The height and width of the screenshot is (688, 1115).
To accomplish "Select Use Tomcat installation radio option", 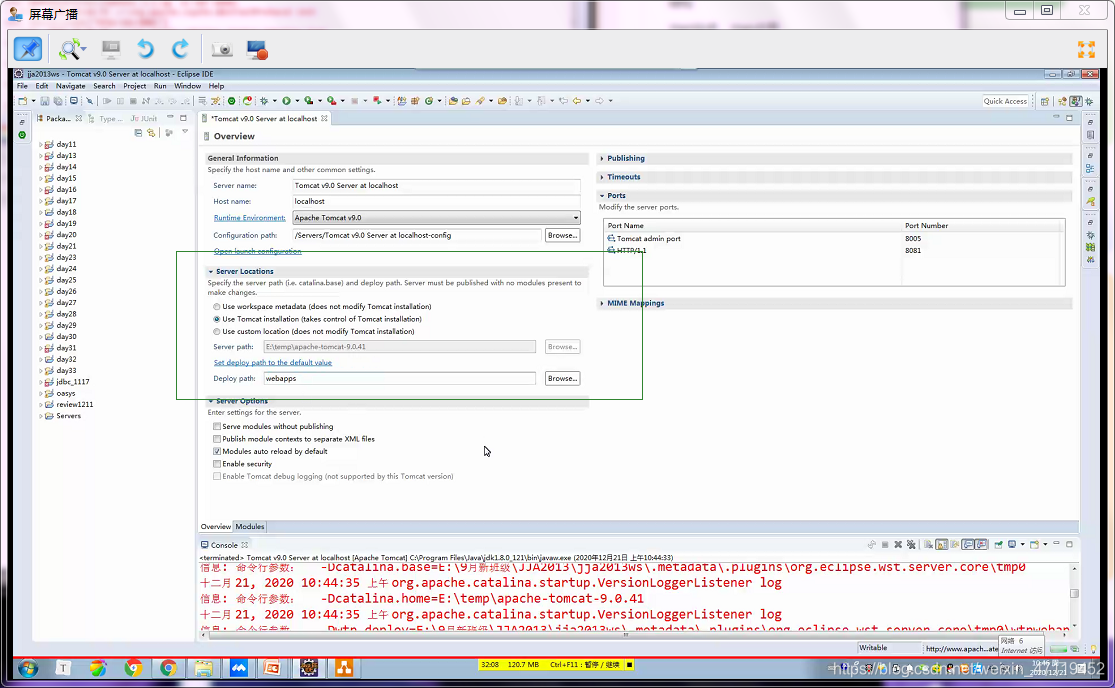I will 217,319.
